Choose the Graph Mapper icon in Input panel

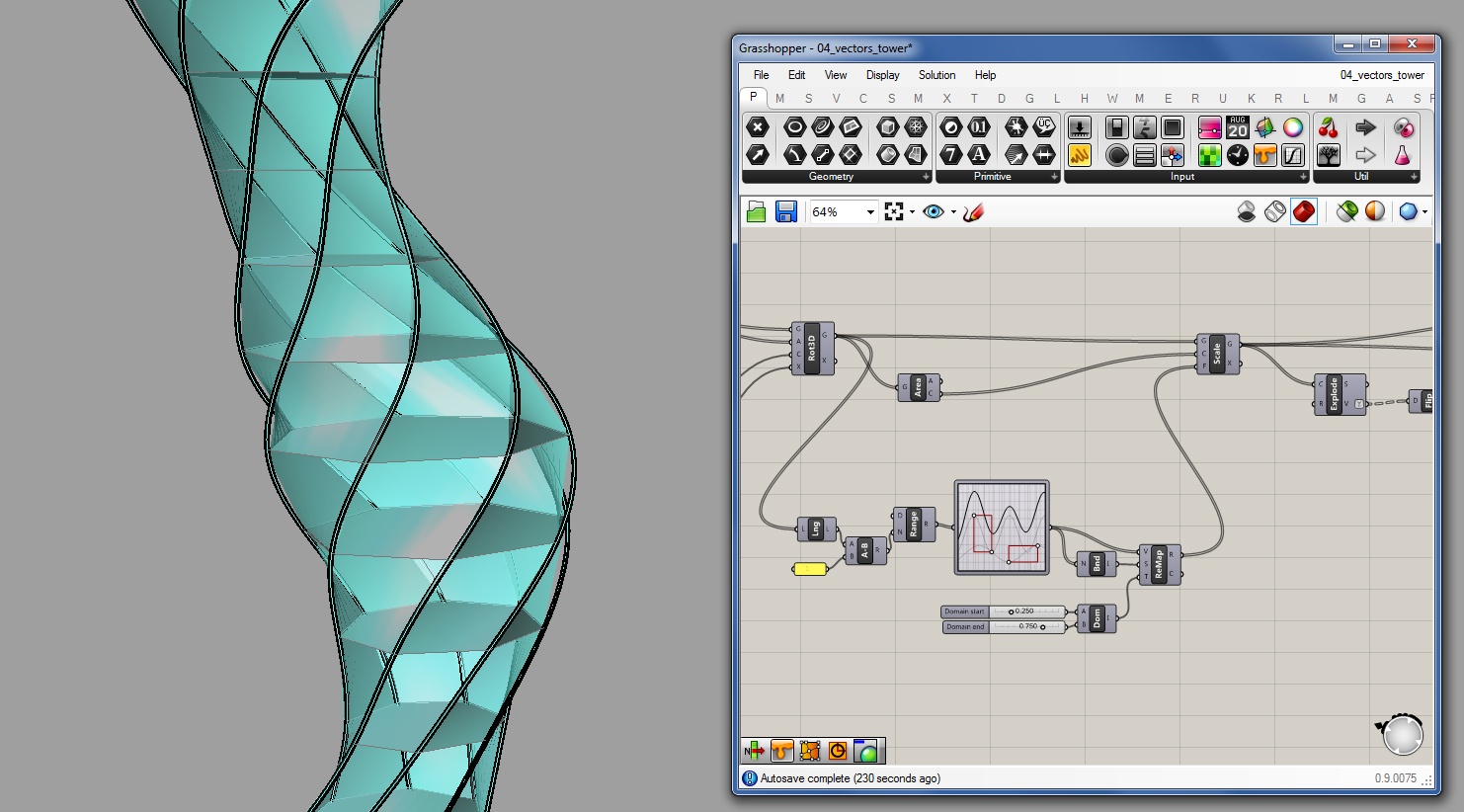1293,155
